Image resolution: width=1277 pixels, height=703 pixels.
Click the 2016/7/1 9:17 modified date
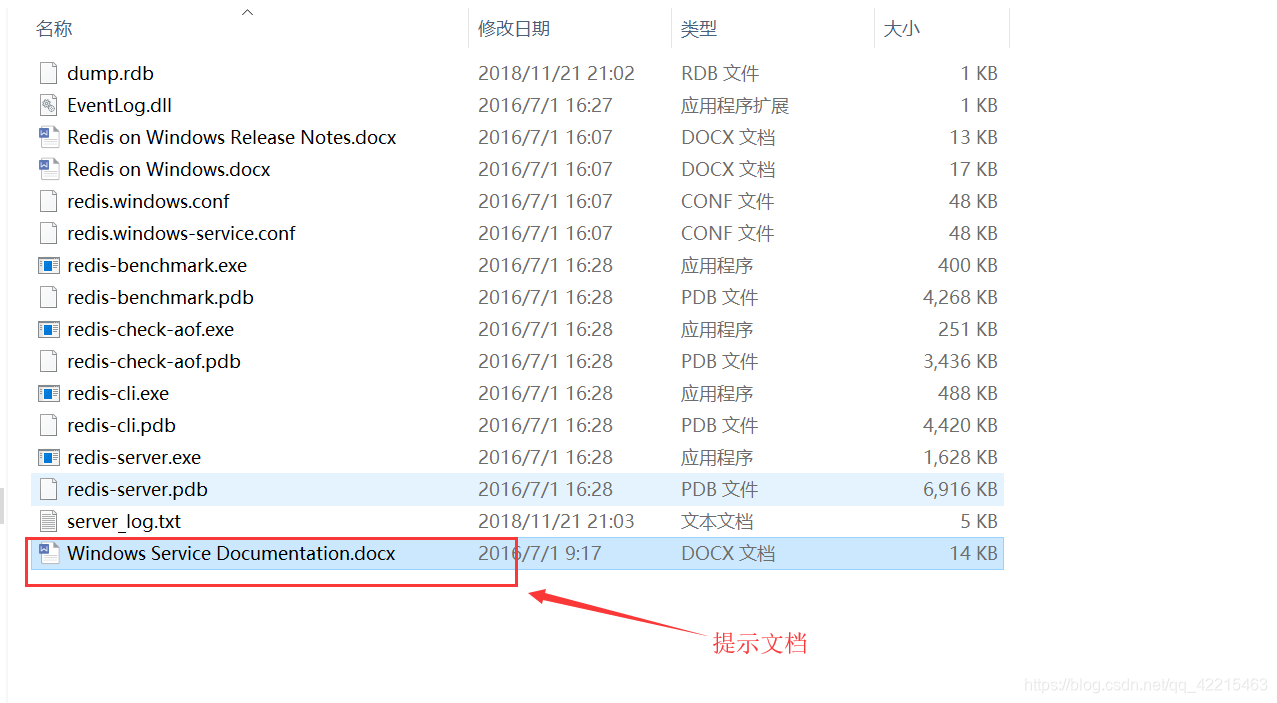pos(540,553)
